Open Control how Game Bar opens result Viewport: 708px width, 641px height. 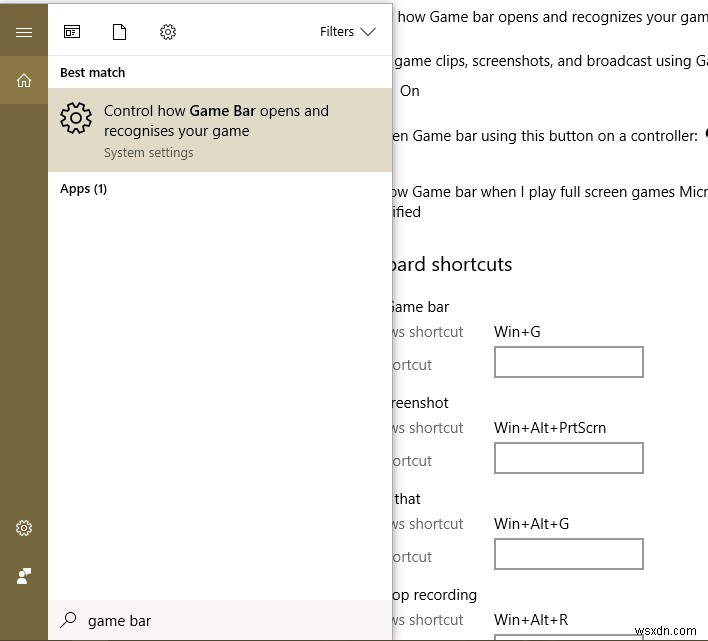click(x=220, y=130)
